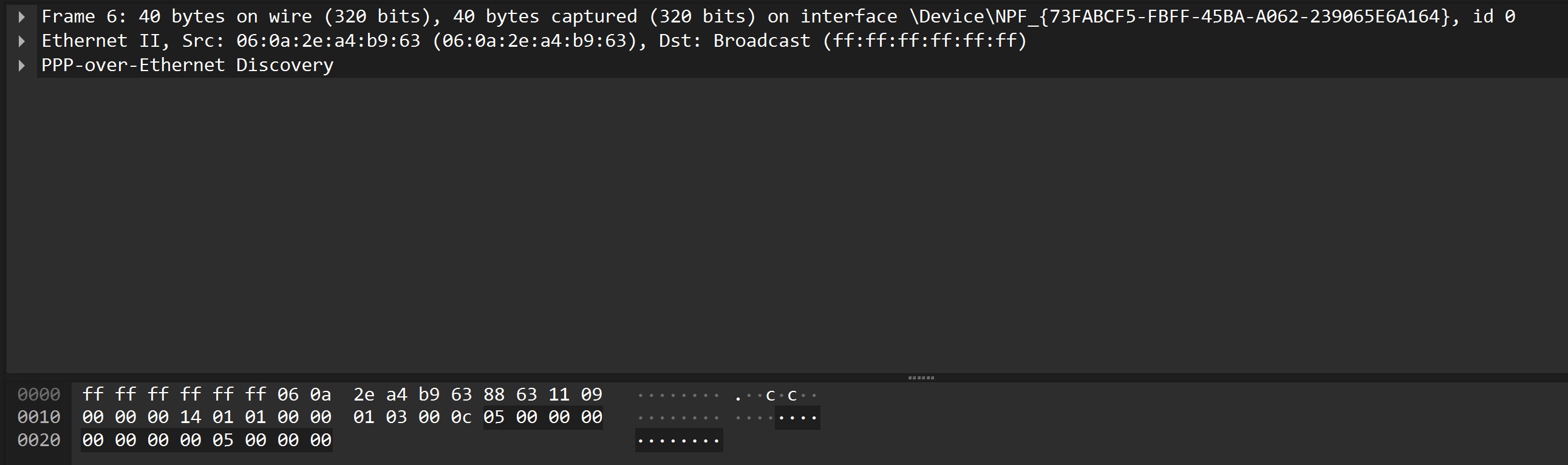Click the highlighted ASCII dots in row 0010
Image resolution: width=1568 pixels, height=465 pixels.
(x=797, y=418)
